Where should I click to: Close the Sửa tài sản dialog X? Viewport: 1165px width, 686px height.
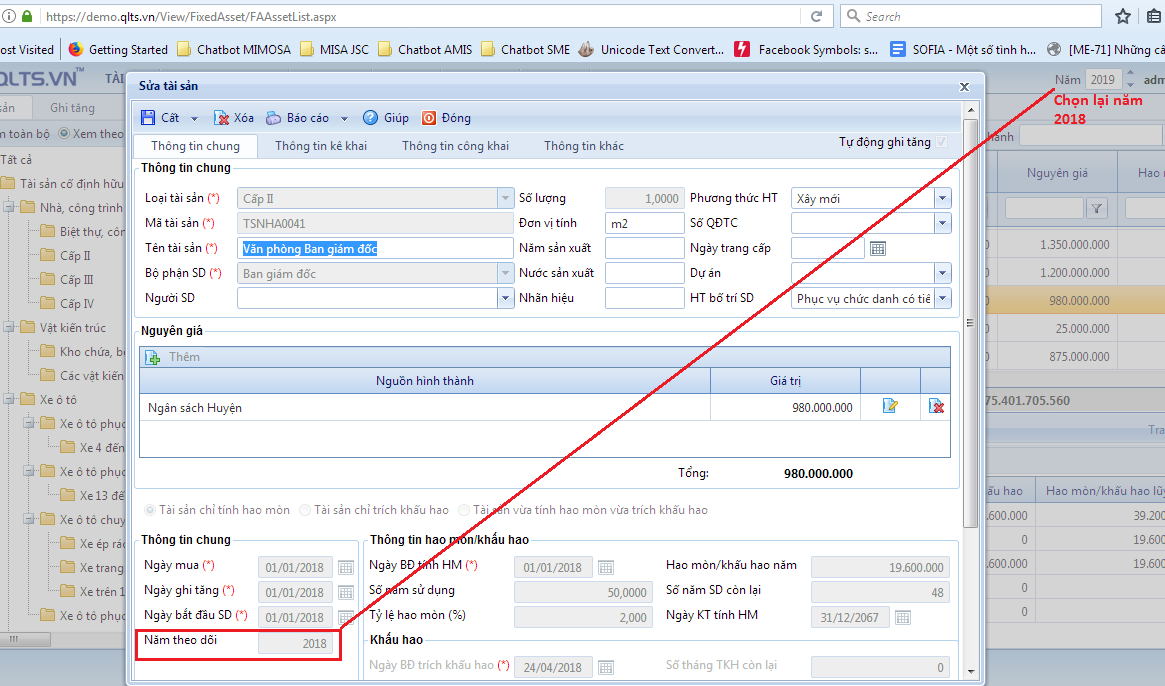click(964, 87)
